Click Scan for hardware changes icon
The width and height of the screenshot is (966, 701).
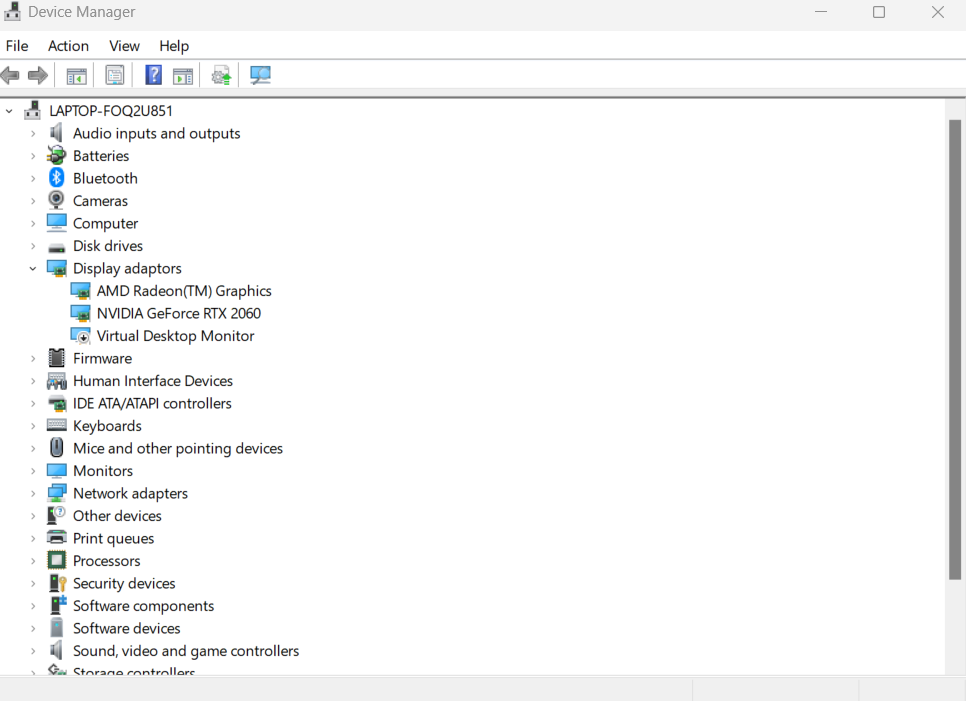[x=261, y=75]
